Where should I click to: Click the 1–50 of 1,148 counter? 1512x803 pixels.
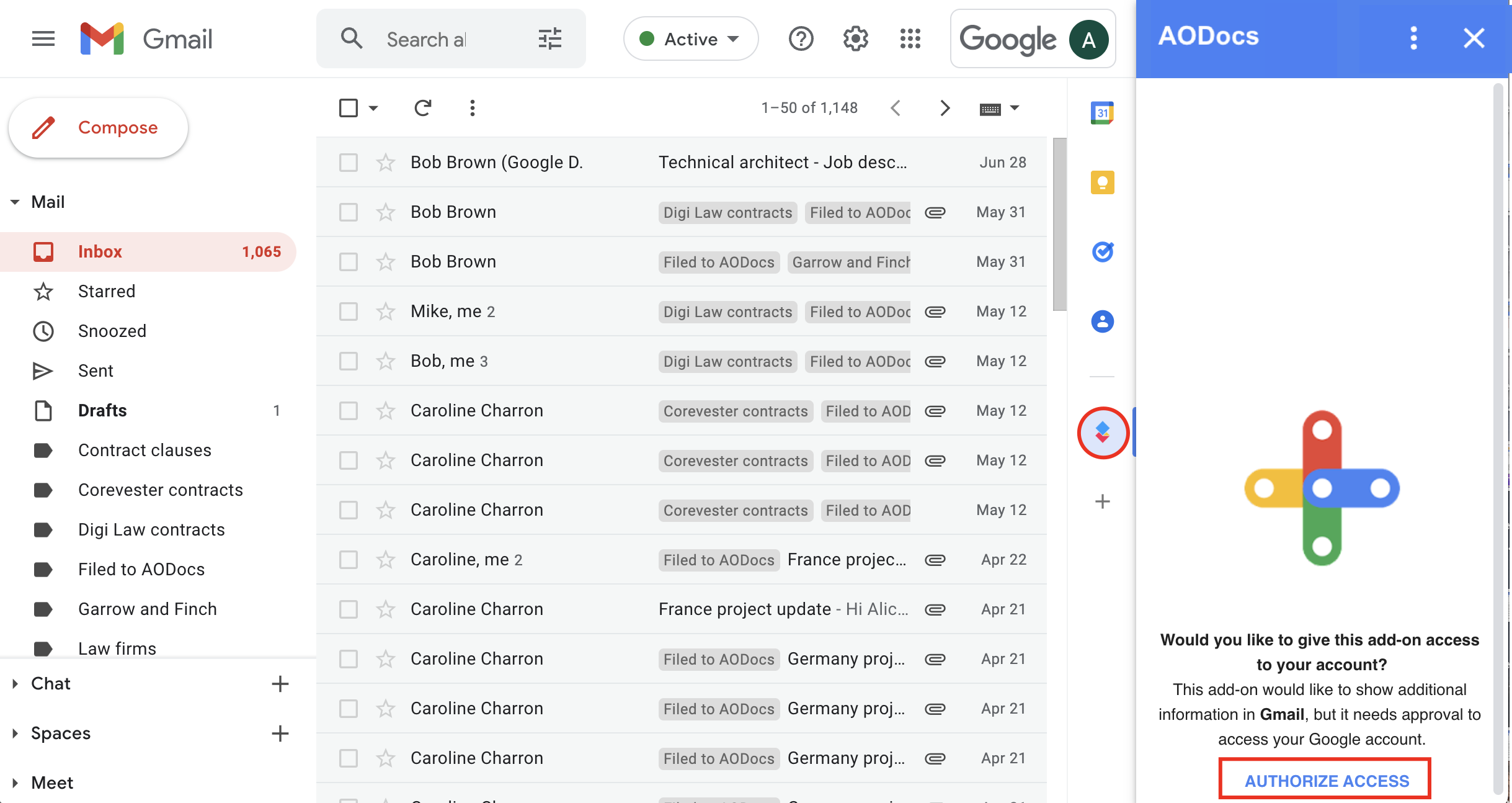tap(809, 108)
